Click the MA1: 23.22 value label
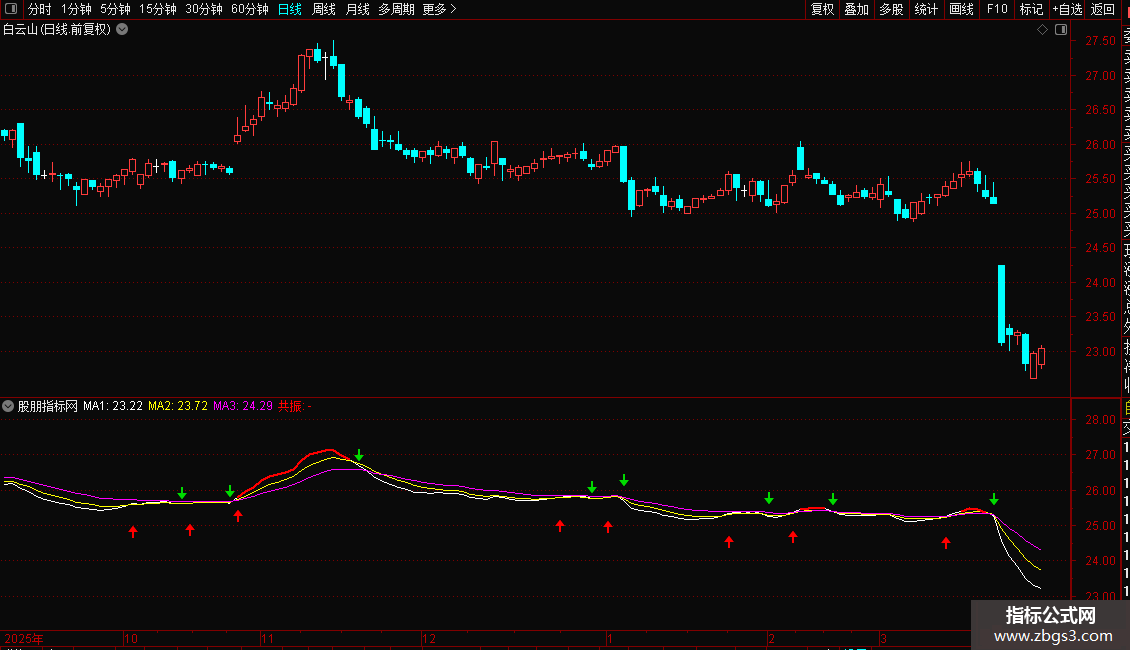Screen dimensions: 1130x650 point(112,406)
